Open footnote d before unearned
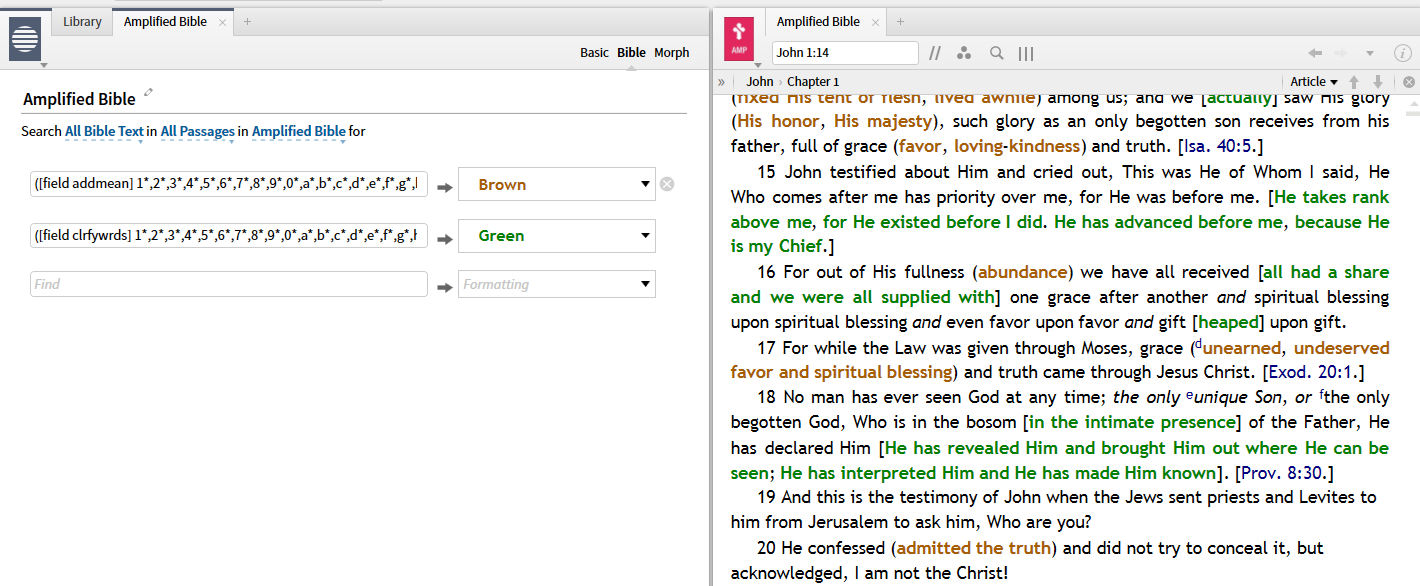Screen dimensions: 1420x586 1198,344
